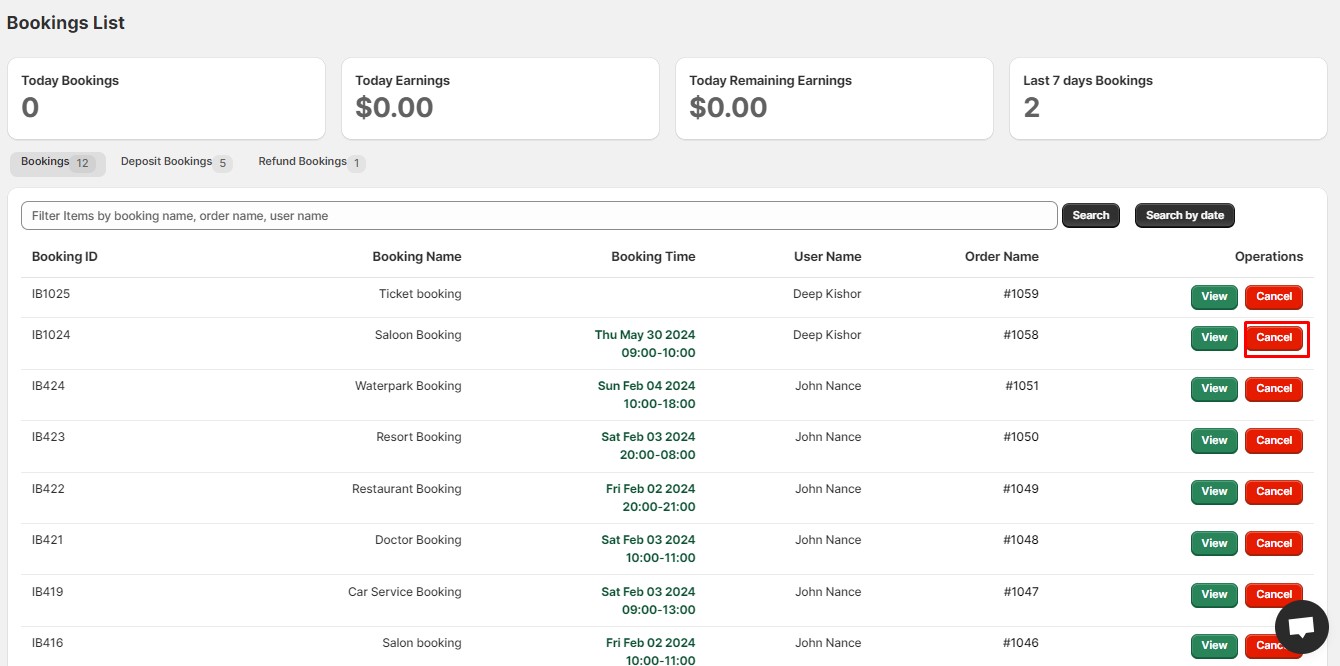The image size is (1340, 666).
Task: Cancel the Waterpark Booking IB424
Action: point(1273,389)
